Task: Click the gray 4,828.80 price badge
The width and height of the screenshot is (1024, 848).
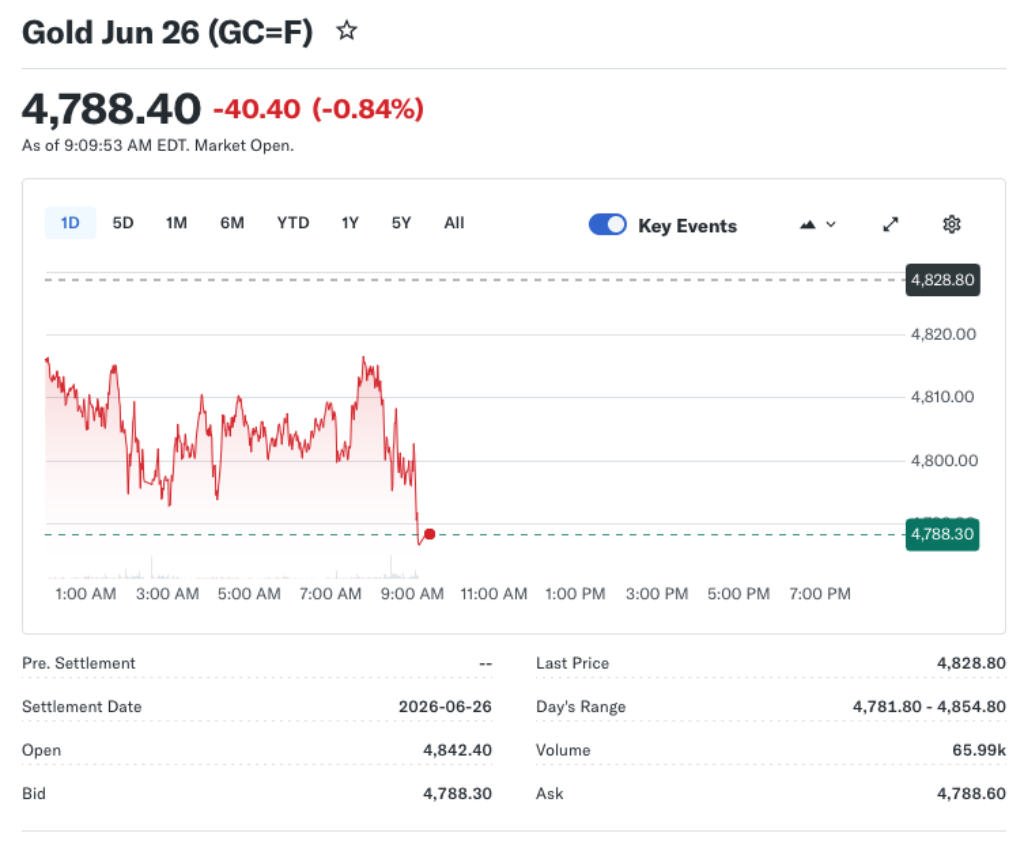Action: (941, 280)
